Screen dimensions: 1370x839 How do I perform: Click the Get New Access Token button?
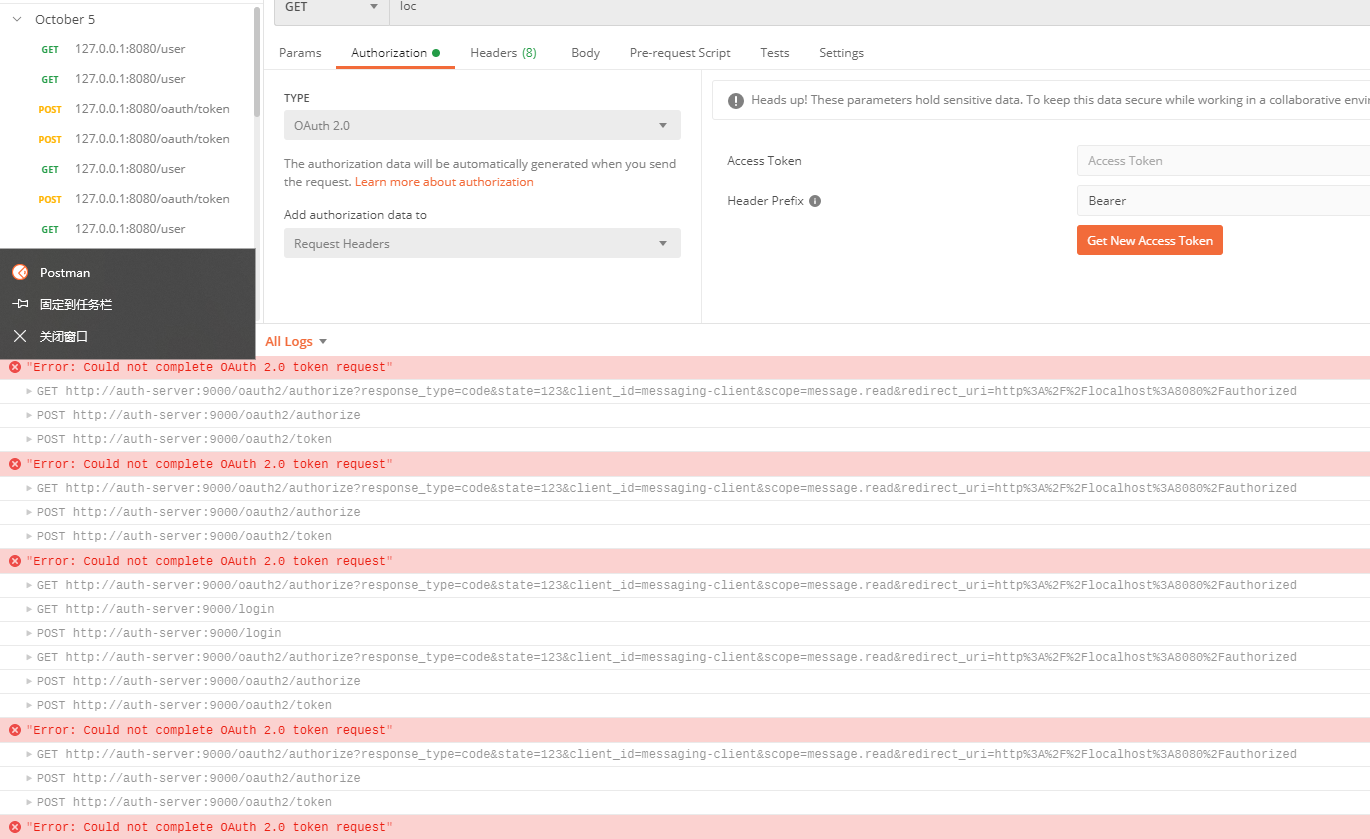tap(1149, 240)
